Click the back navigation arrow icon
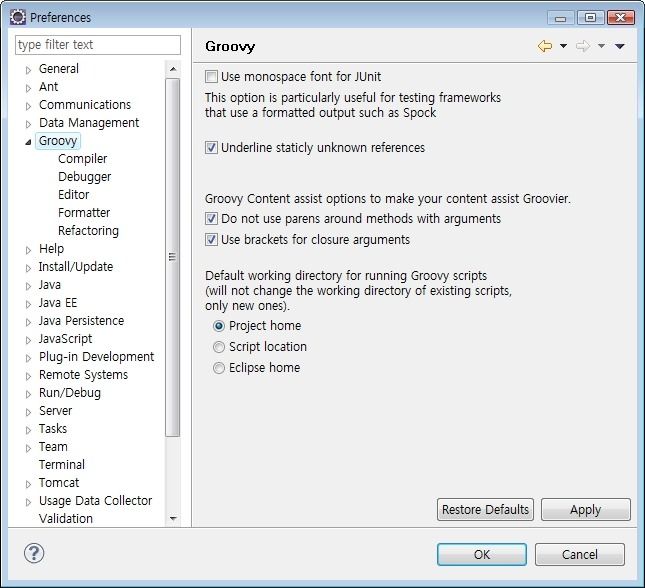645x588 pixels. click(545, 46)
